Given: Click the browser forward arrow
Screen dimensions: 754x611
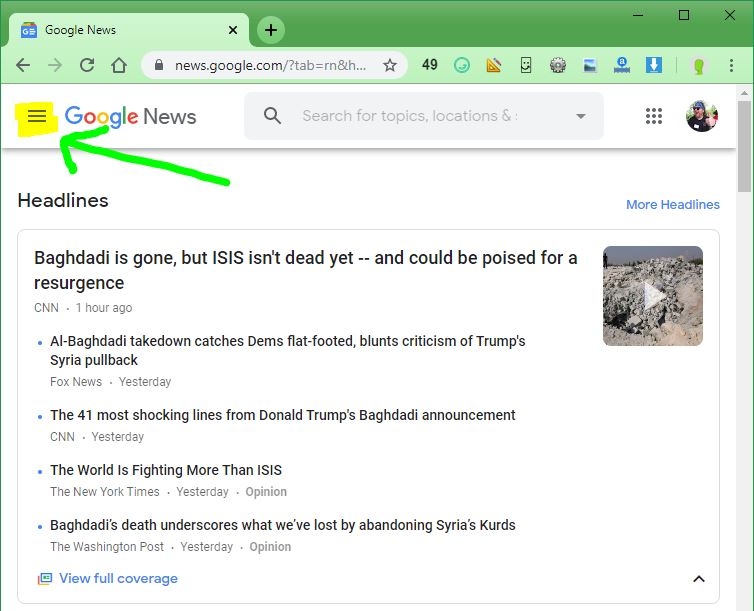Looking at the screenshot, I should 55,65.
